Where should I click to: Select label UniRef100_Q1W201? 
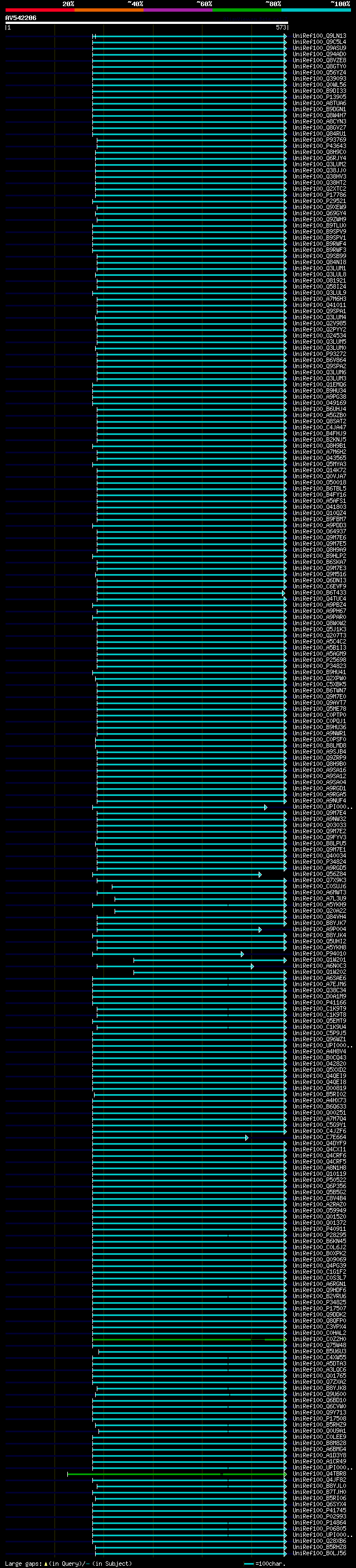pyautogui.click(x=319, y=959)
